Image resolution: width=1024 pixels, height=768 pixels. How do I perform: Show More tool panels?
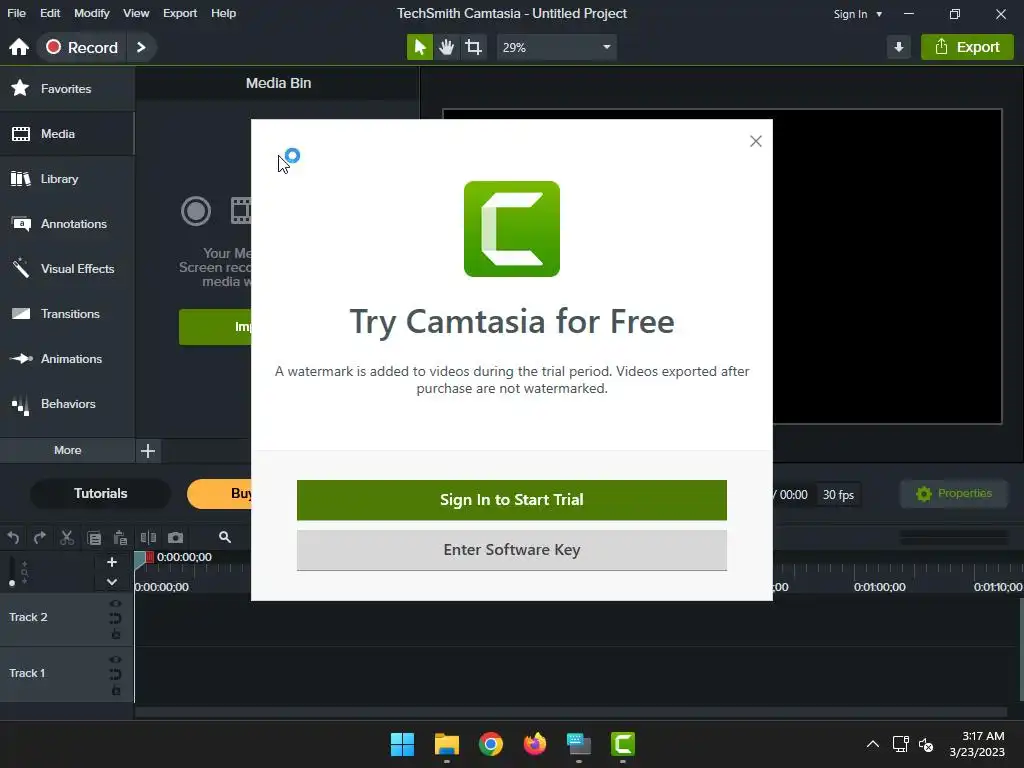[67, 450]
